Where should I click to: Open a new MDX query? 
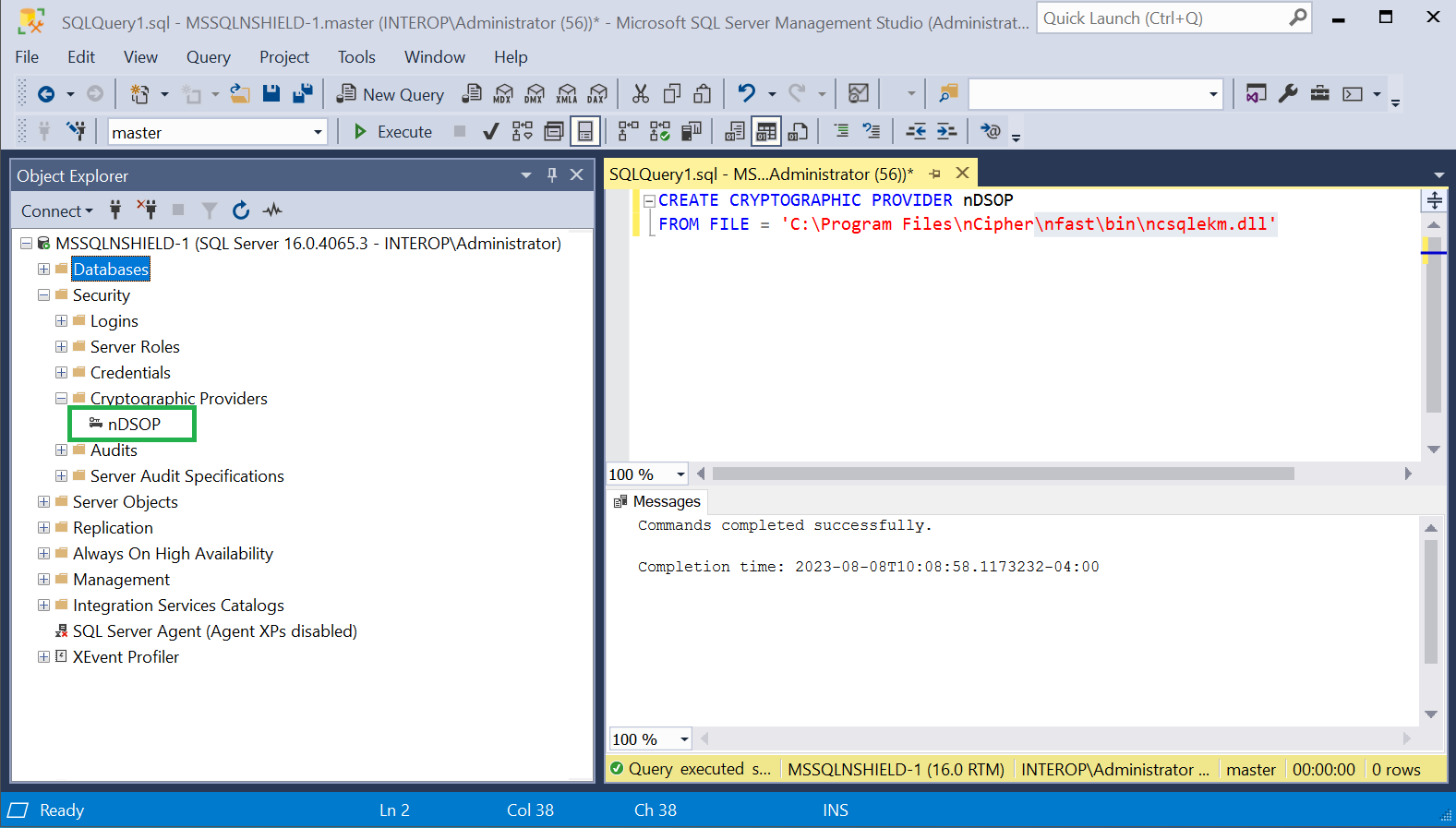(x=503, y=93)
